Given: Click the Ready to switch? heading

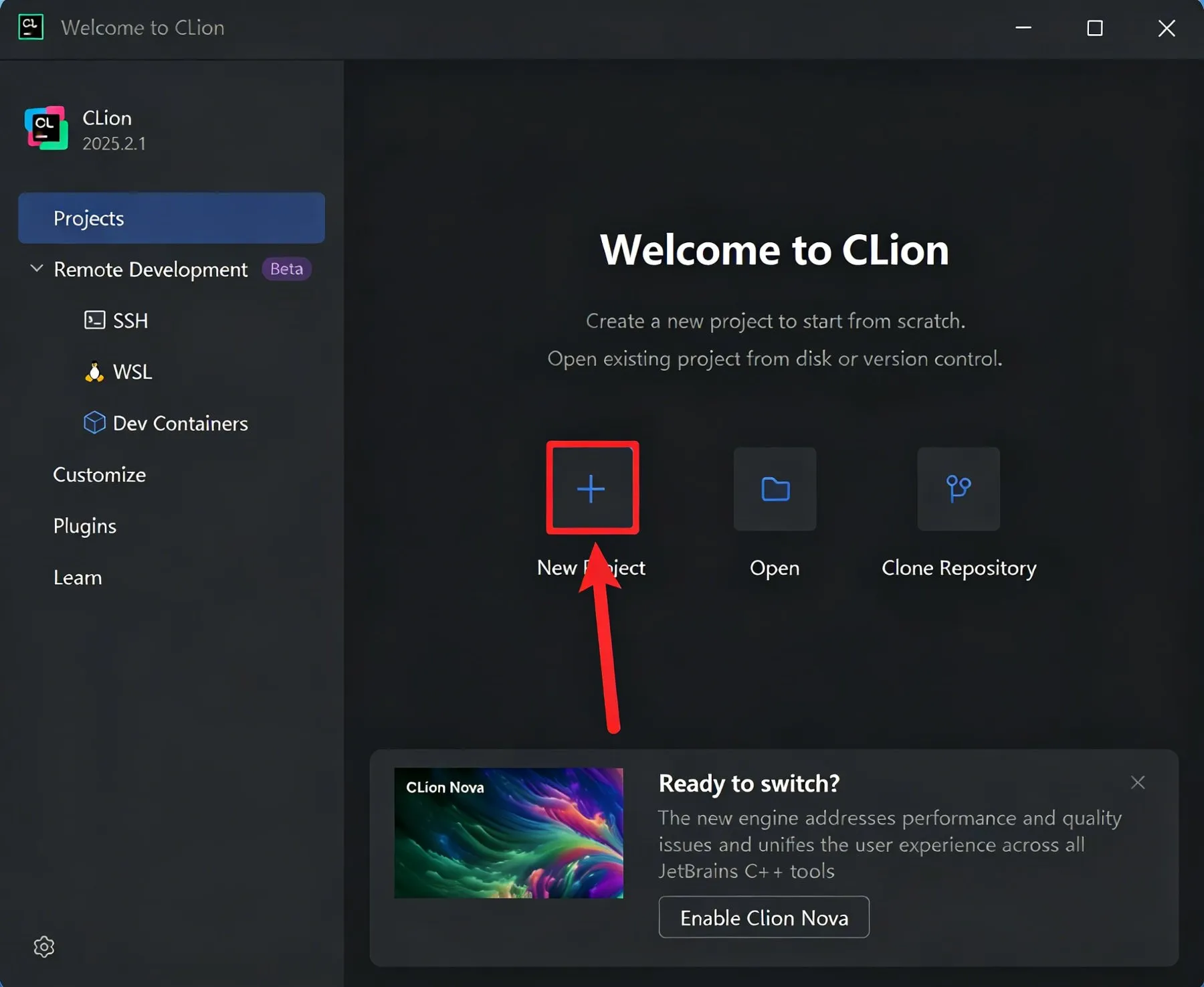Looking at the screenshot, I should [749, 783].
